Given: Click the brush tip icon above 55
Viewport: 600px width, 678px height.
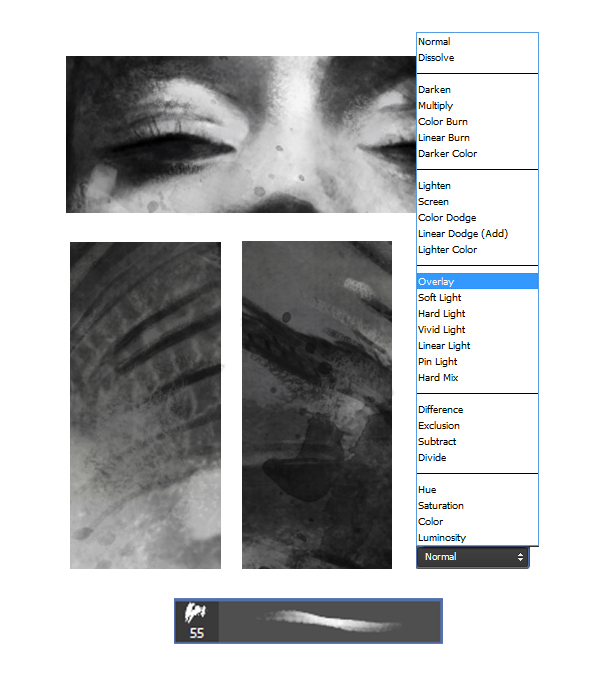Looking at the screenshot, I should coord(195,612).
